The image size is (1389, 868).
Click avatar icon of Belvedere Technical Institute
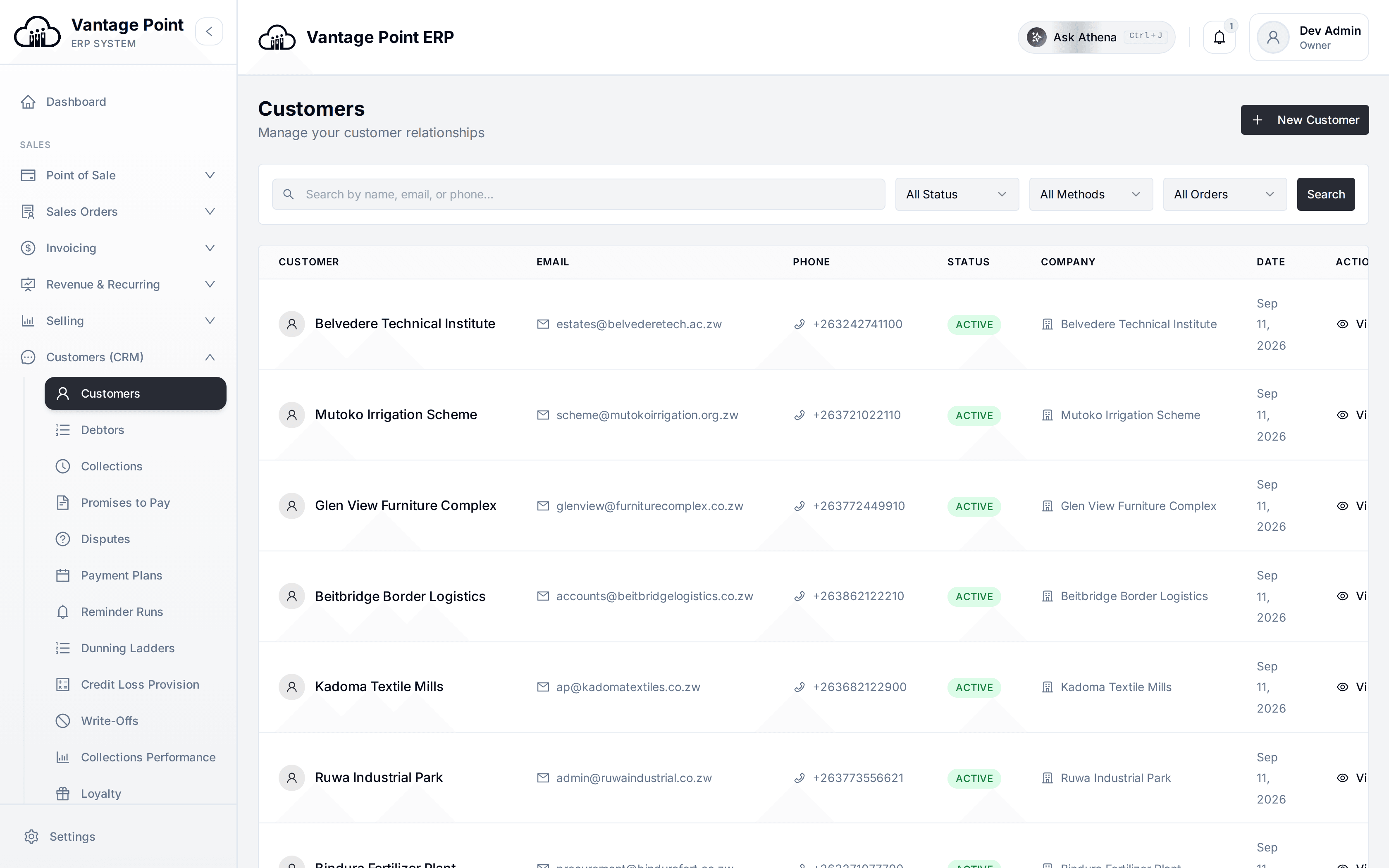(291, 324)
